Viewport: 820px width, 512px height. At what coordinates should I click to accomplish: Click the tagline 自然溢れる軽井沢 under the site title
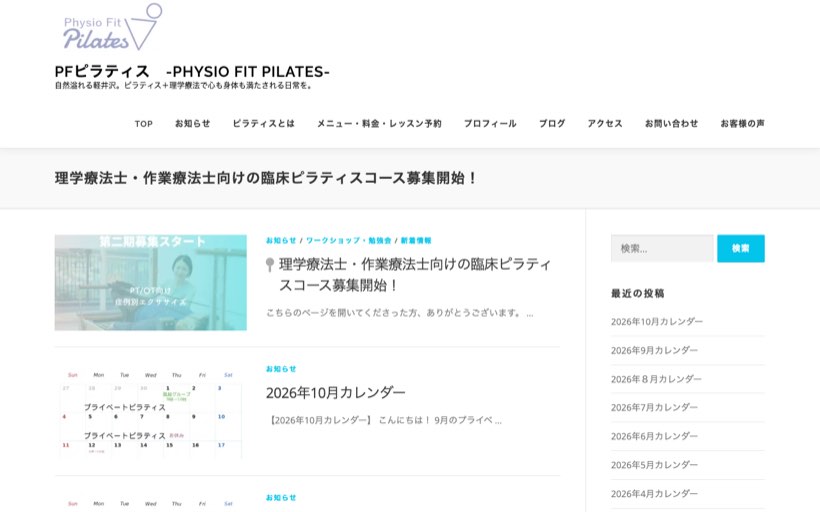(x=184, y=85)
